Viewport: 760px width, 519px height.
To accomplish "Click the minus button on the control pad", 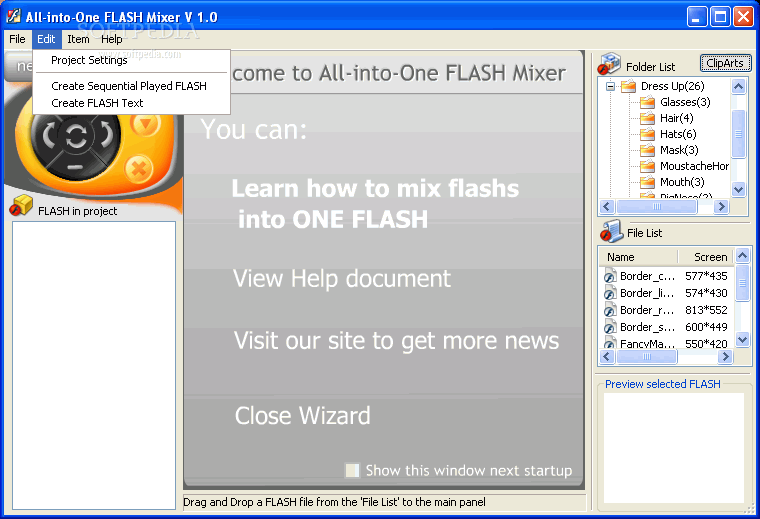I will (75, 167).
